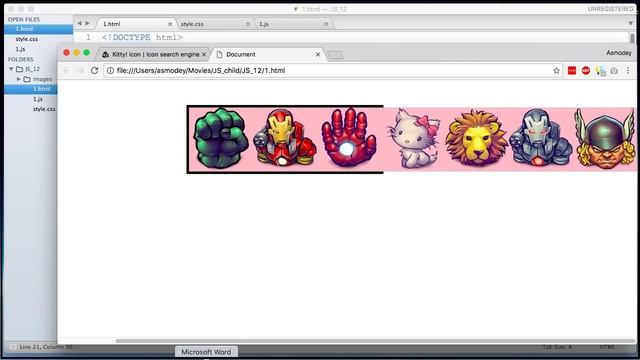Expand the images folder

tap(18, 79)
